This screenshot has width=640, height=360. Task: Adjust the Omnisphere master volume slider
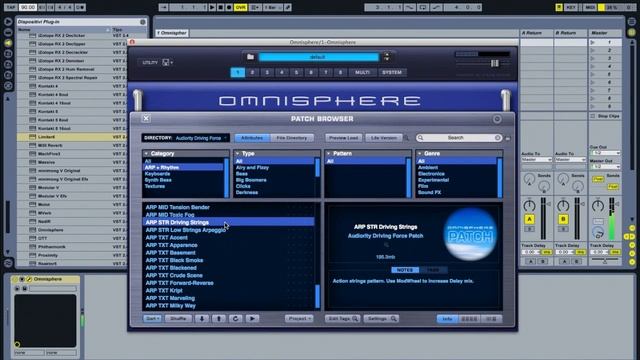pyautogui.click(x=494, y=63)
